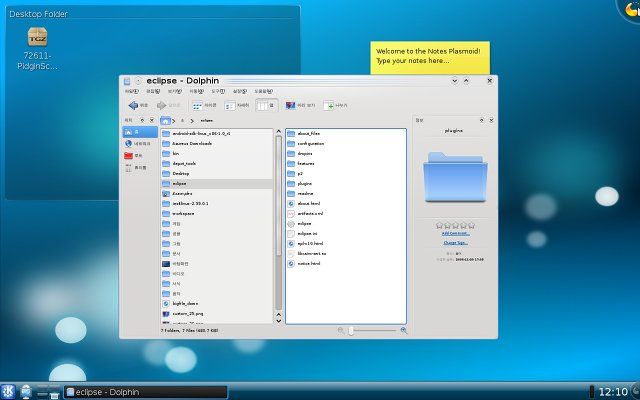Screen dimensions: 640x400
Task: Click the column scrollbar's top up arrow
Action: point(279,131)
